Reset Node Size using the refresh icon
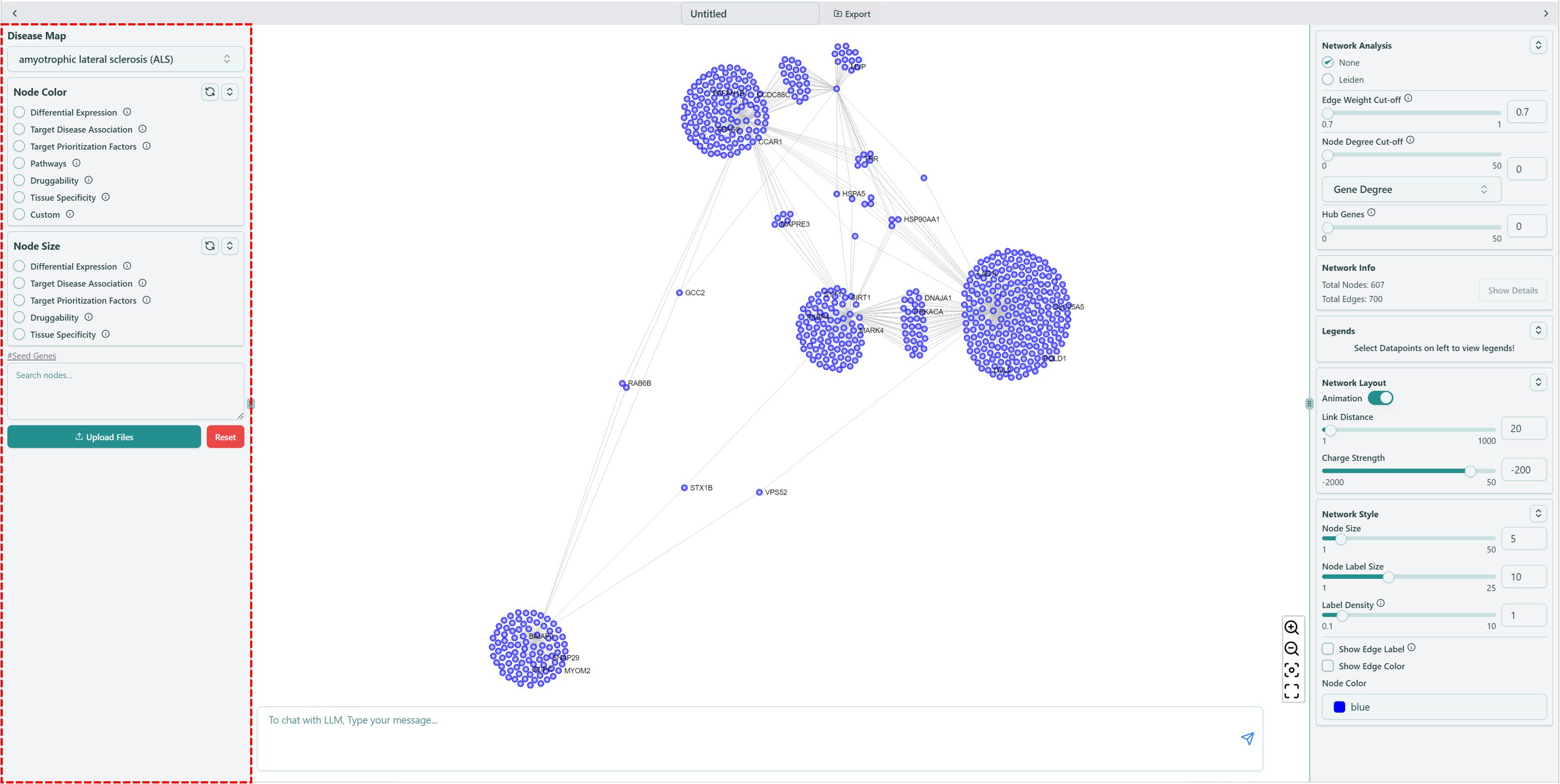1560x784 pixels. (x=210, y=246)
